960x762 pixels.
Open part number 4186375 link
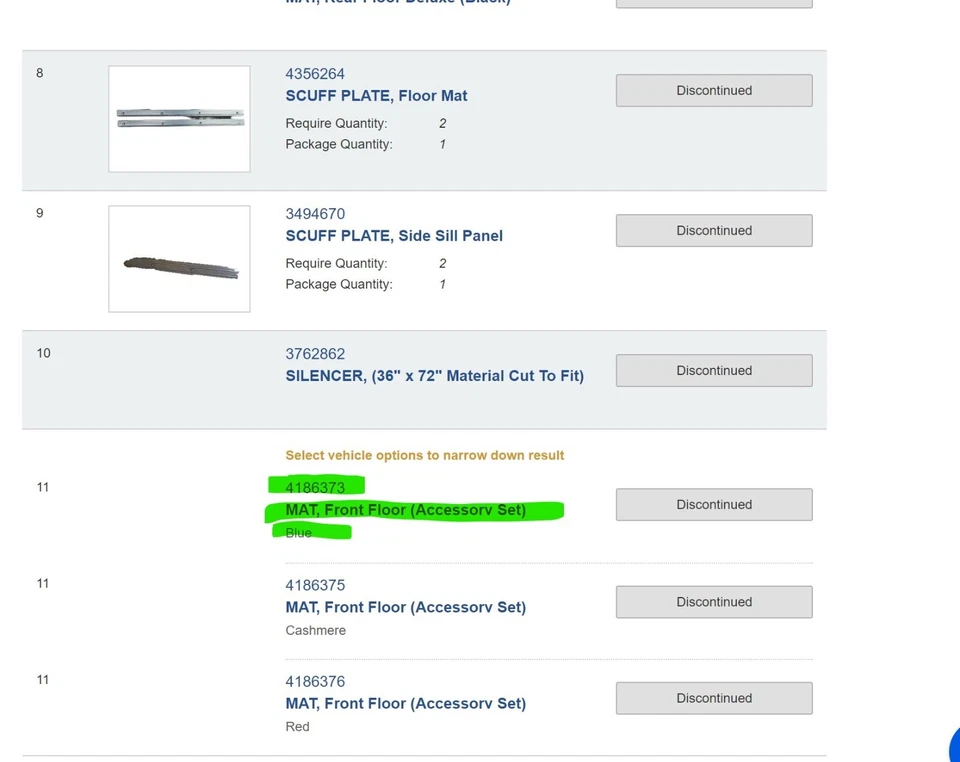coord(315,585)
